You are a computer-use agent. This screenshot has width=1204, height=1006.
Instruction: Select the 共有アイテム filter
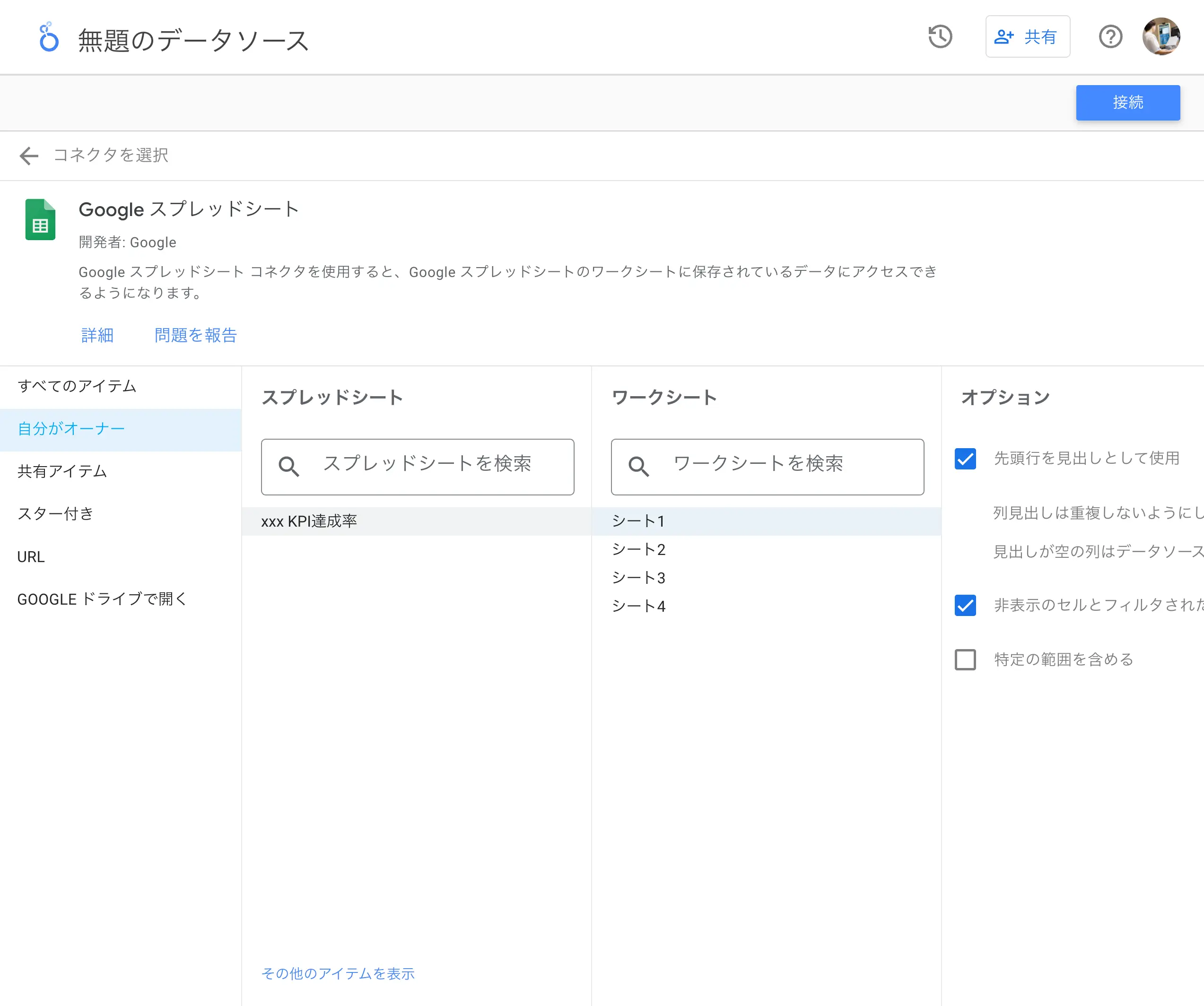click(121, 472)
